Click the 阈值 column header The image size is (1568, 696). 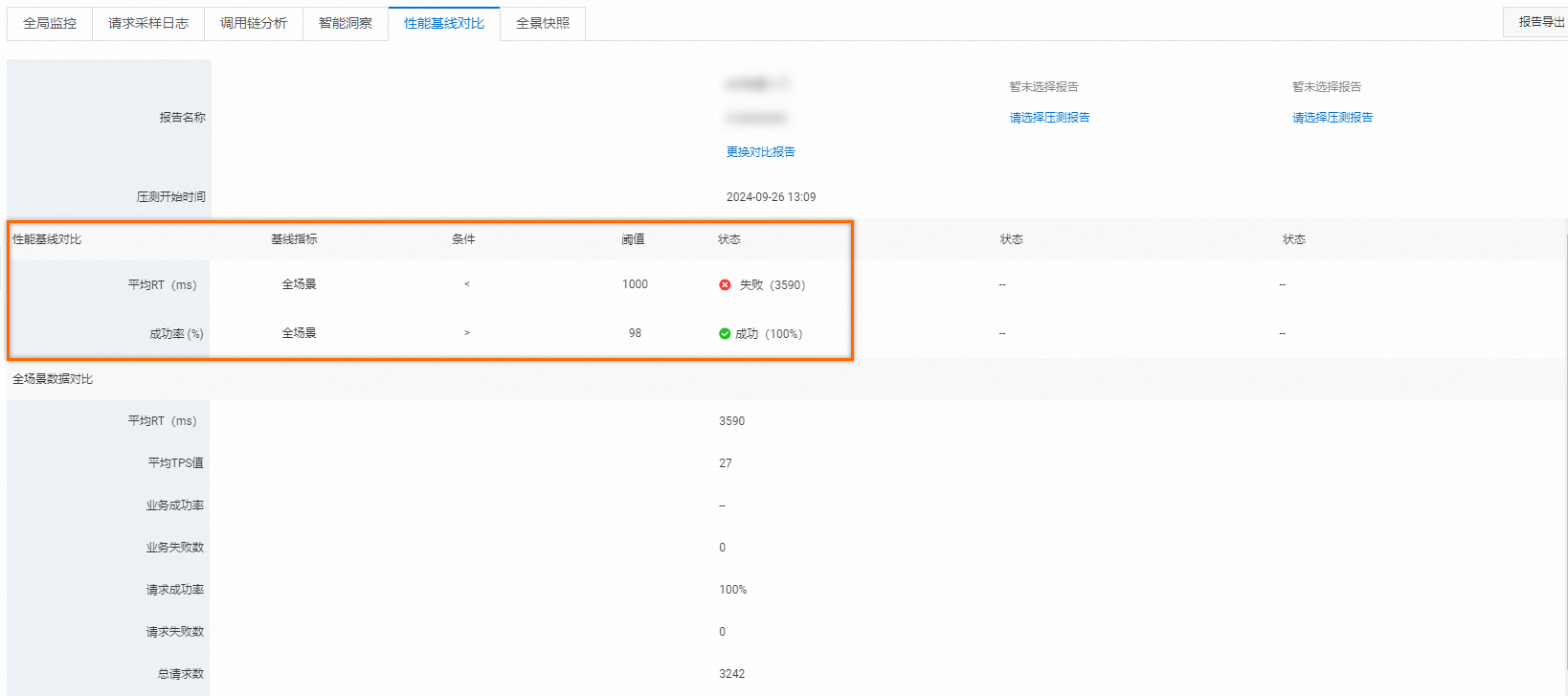pyautogui.click(x=633, y=239)
